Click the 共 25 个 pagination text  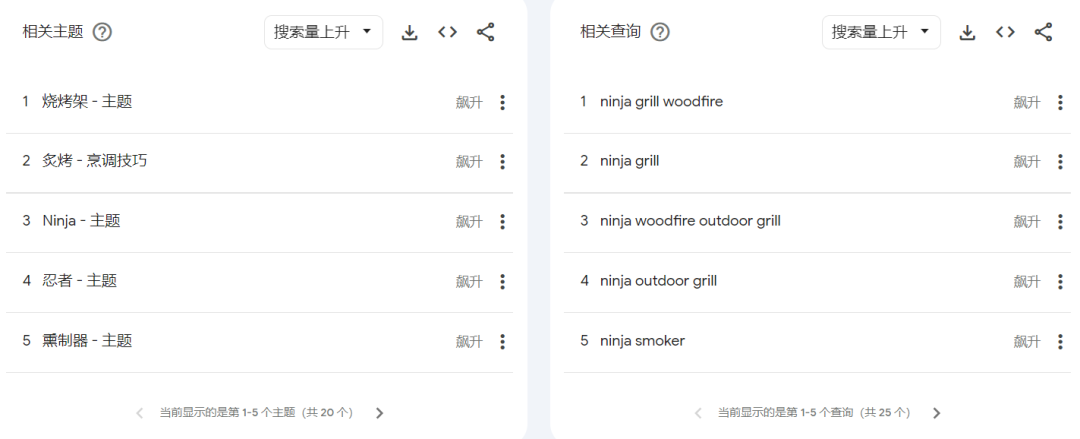887,413
